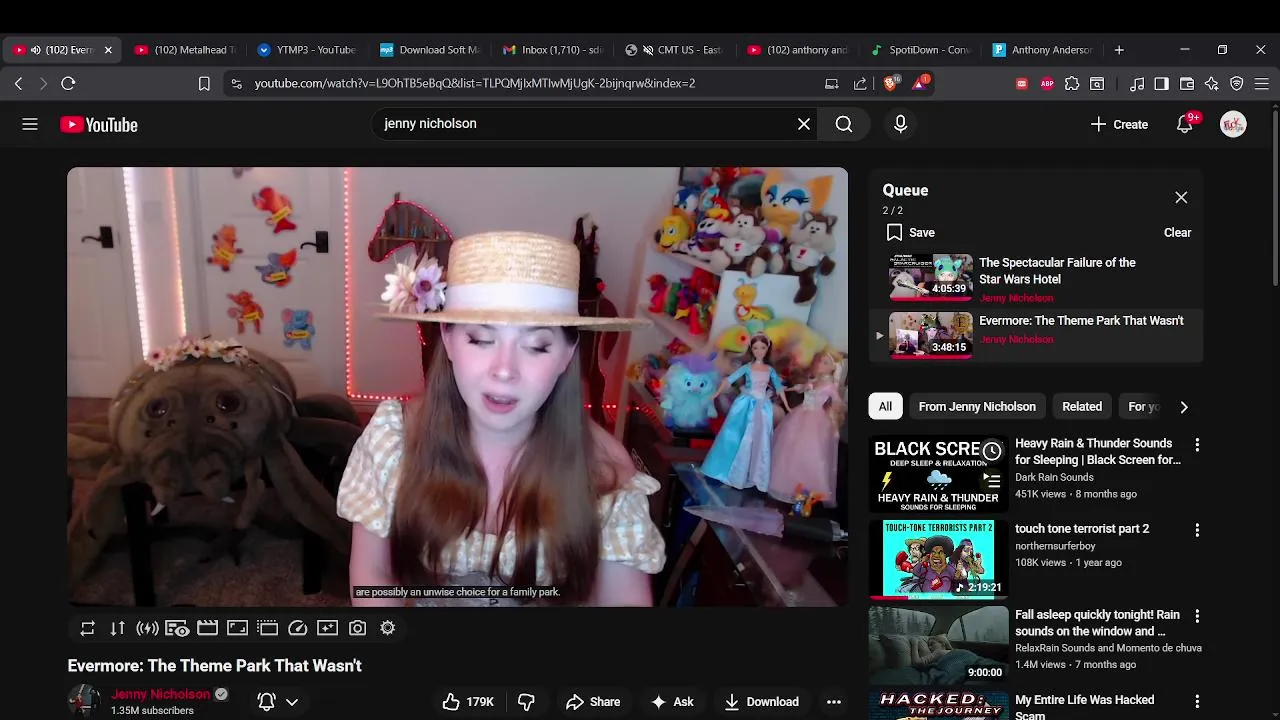Search with your voice microphone
1280x720 pixels.
click(x=900, y=124)
